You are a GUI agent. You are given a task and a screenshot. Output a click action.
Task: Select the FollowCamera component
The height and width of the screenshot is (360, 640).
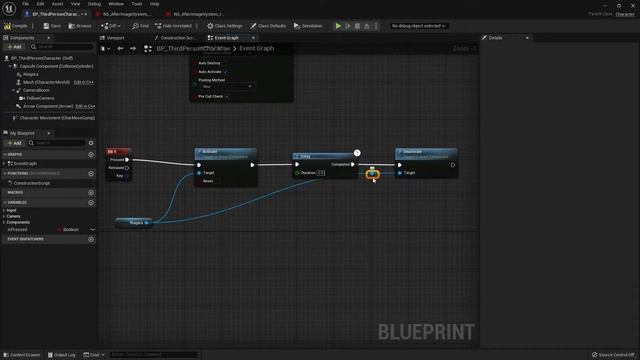40,98
